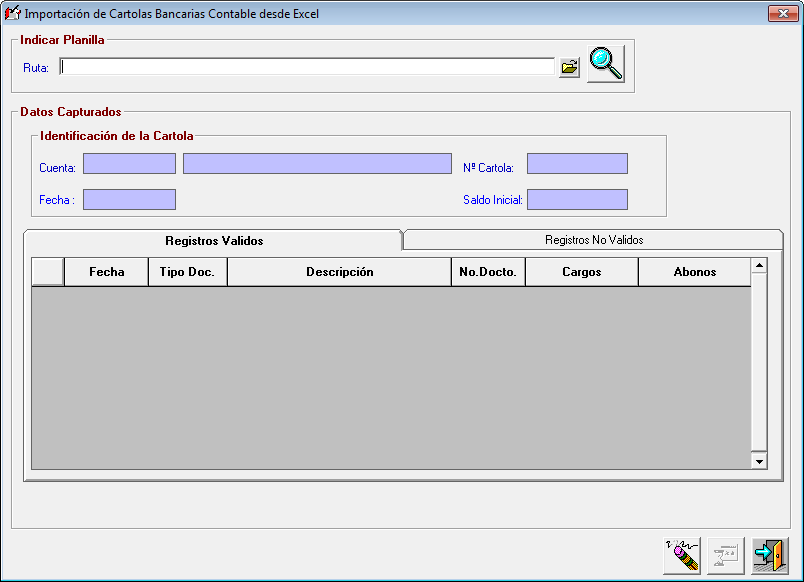Click the Identificación de la Cartola title
Viewport: 804px width, 582px height.
coord(116,136)
